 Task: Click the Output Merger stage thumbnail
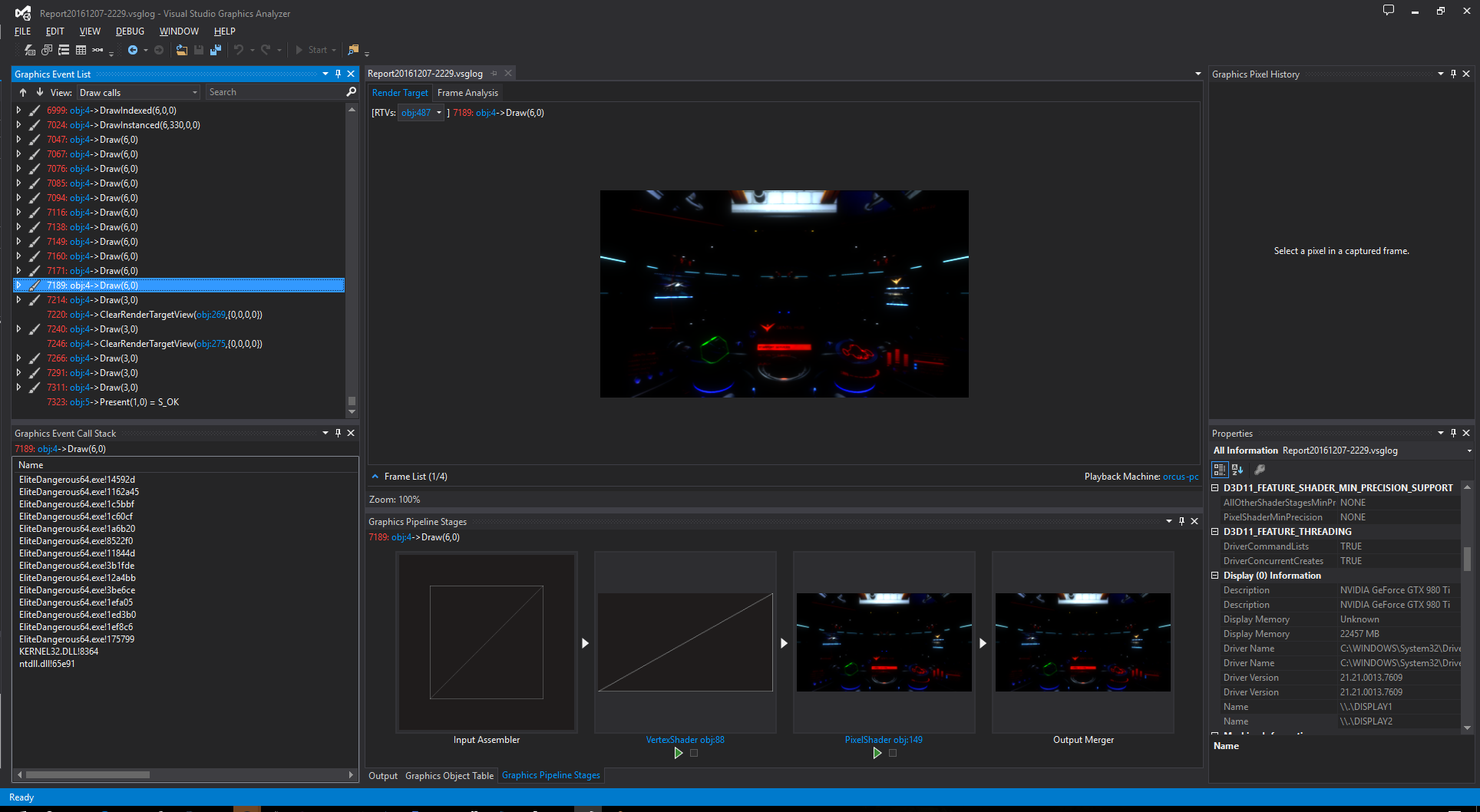click(1082, 642)
